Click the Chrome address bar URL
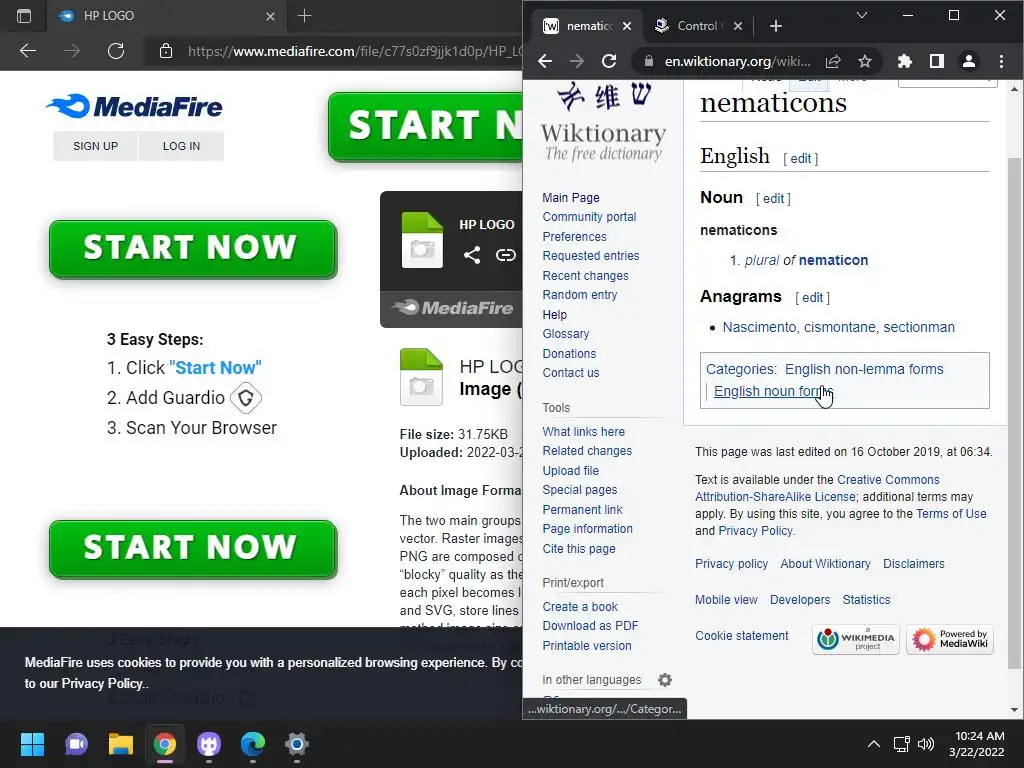Screen dimensions: 1024x768 pos(737,61)
